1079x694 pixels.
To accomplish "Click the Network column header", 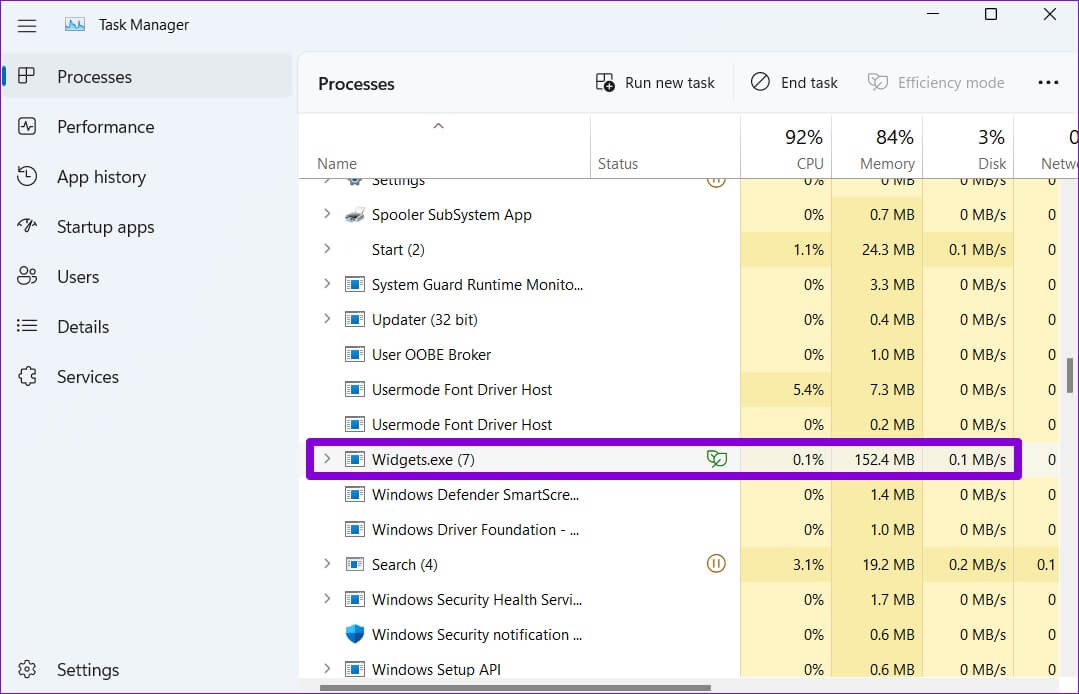I will tap(1047, 147).
